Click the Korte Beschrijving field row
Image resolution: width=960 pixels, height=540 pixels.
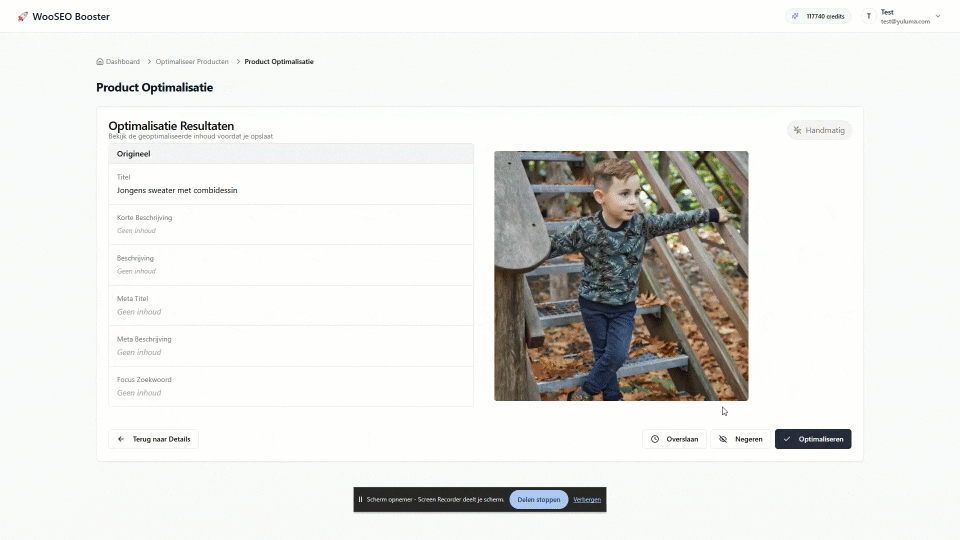pyautogui.click(x=291, y=225)
